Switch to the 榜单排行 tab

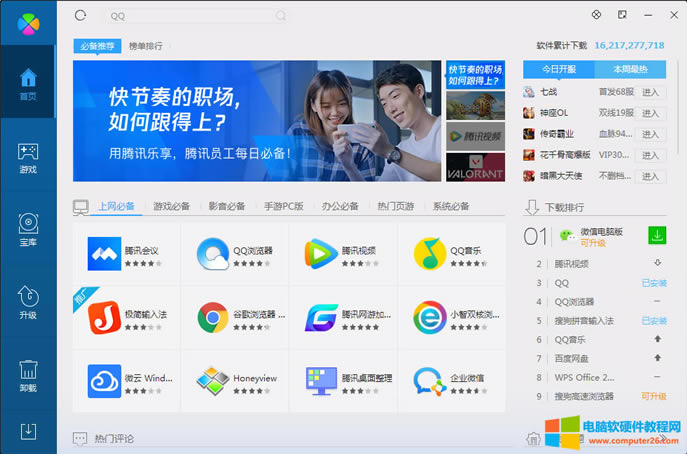pos(146,46)
